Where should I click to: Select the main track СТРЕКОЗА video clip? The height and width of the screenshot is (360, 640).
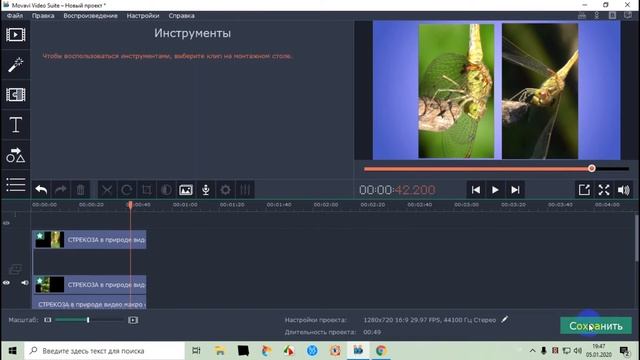click(89, 284)
